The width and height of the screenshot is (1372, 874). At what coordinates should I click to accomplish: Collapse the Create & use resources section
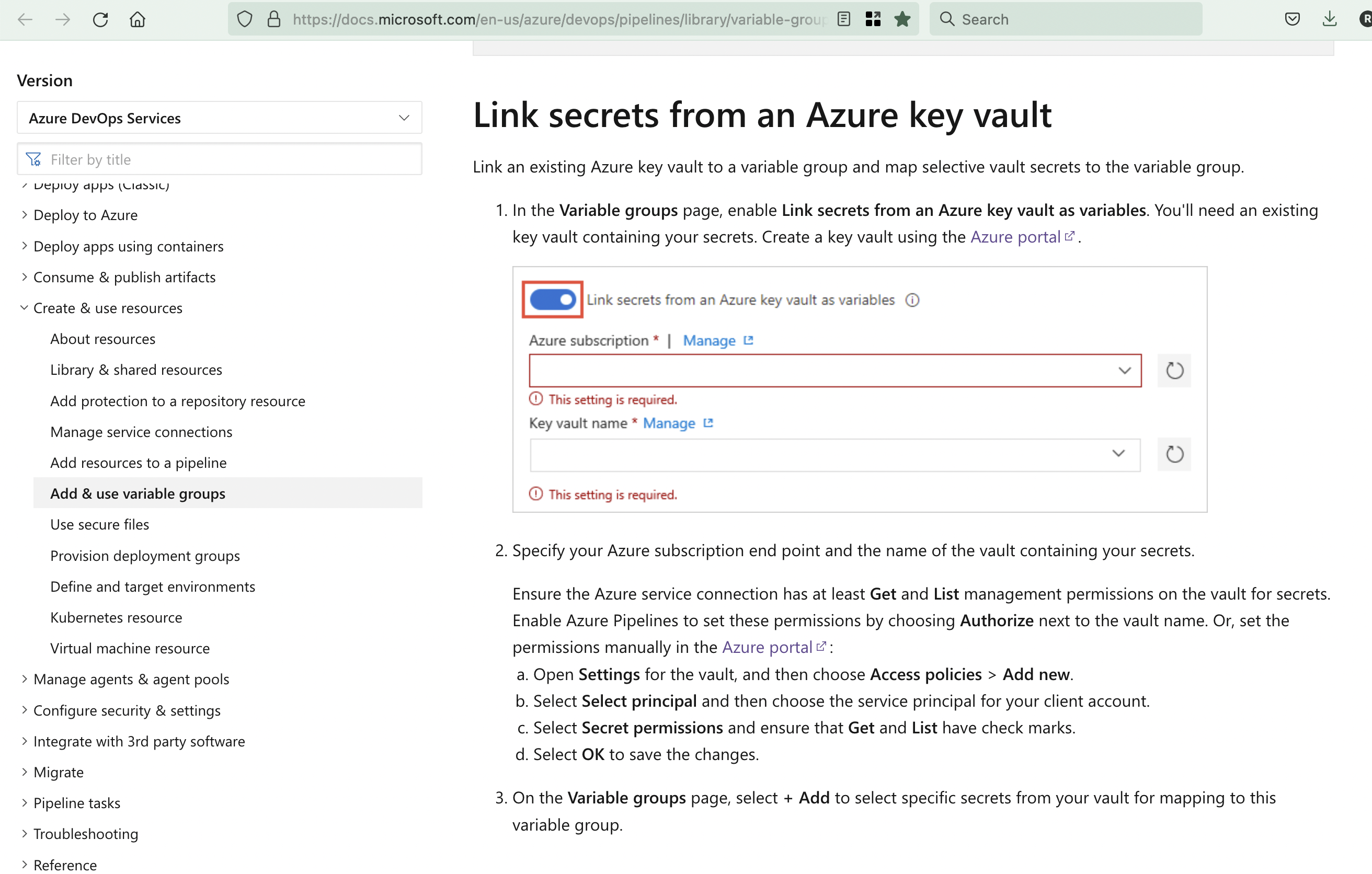coord(108,308)
